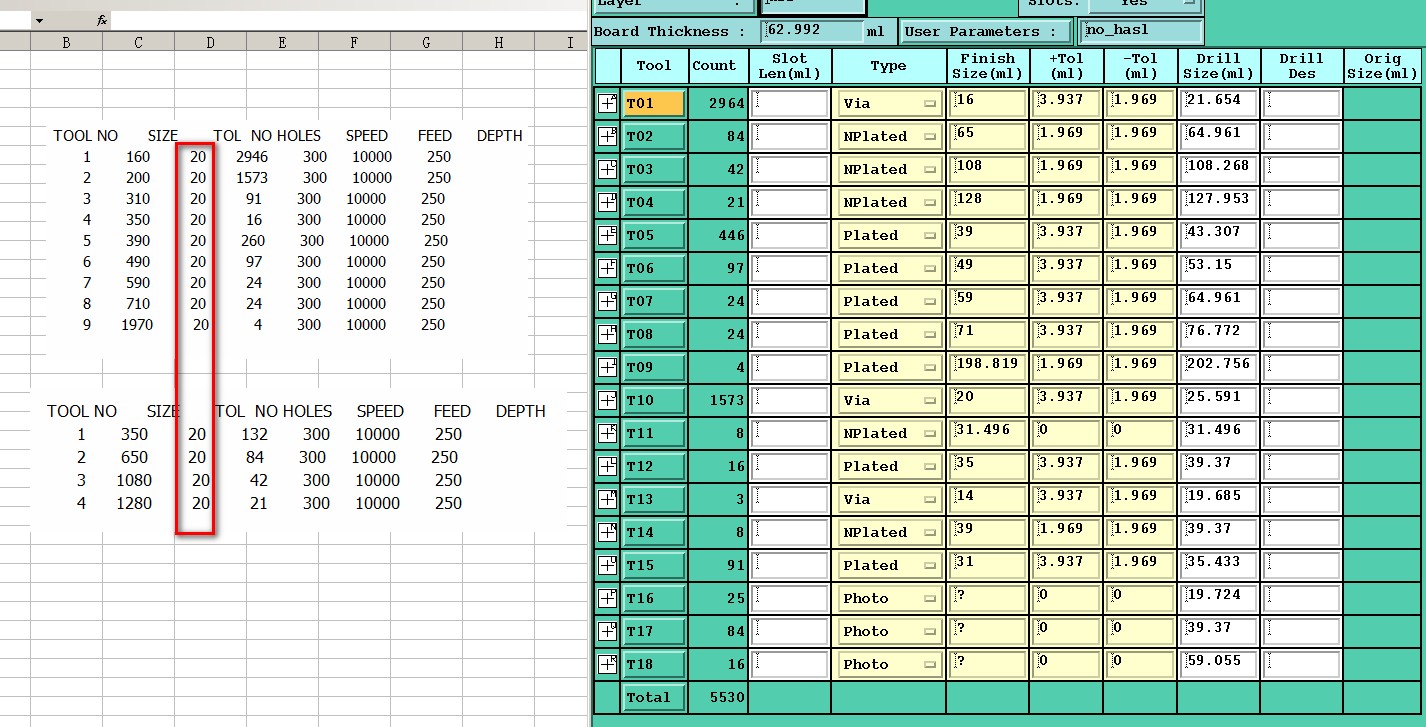Screen dimensions: 1426x727
Task: Select the T05 tool button
Action: (654, 235)
